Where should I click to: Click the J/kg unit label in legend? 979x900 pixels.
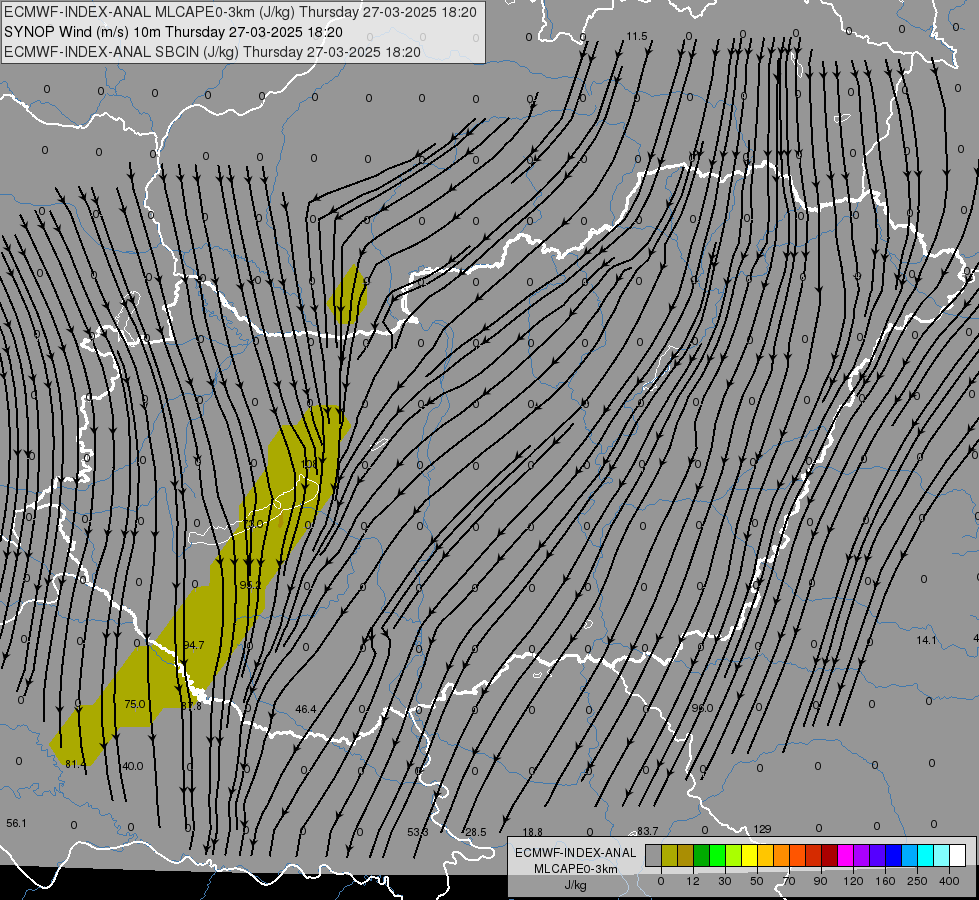(x=576, y=885)
